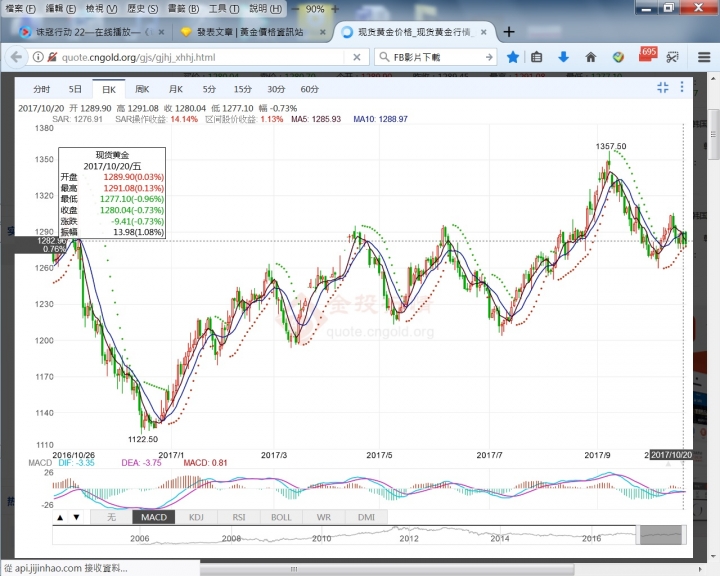
Task: Select the 60分 timeframe button
Action: [x=310, y=89]
